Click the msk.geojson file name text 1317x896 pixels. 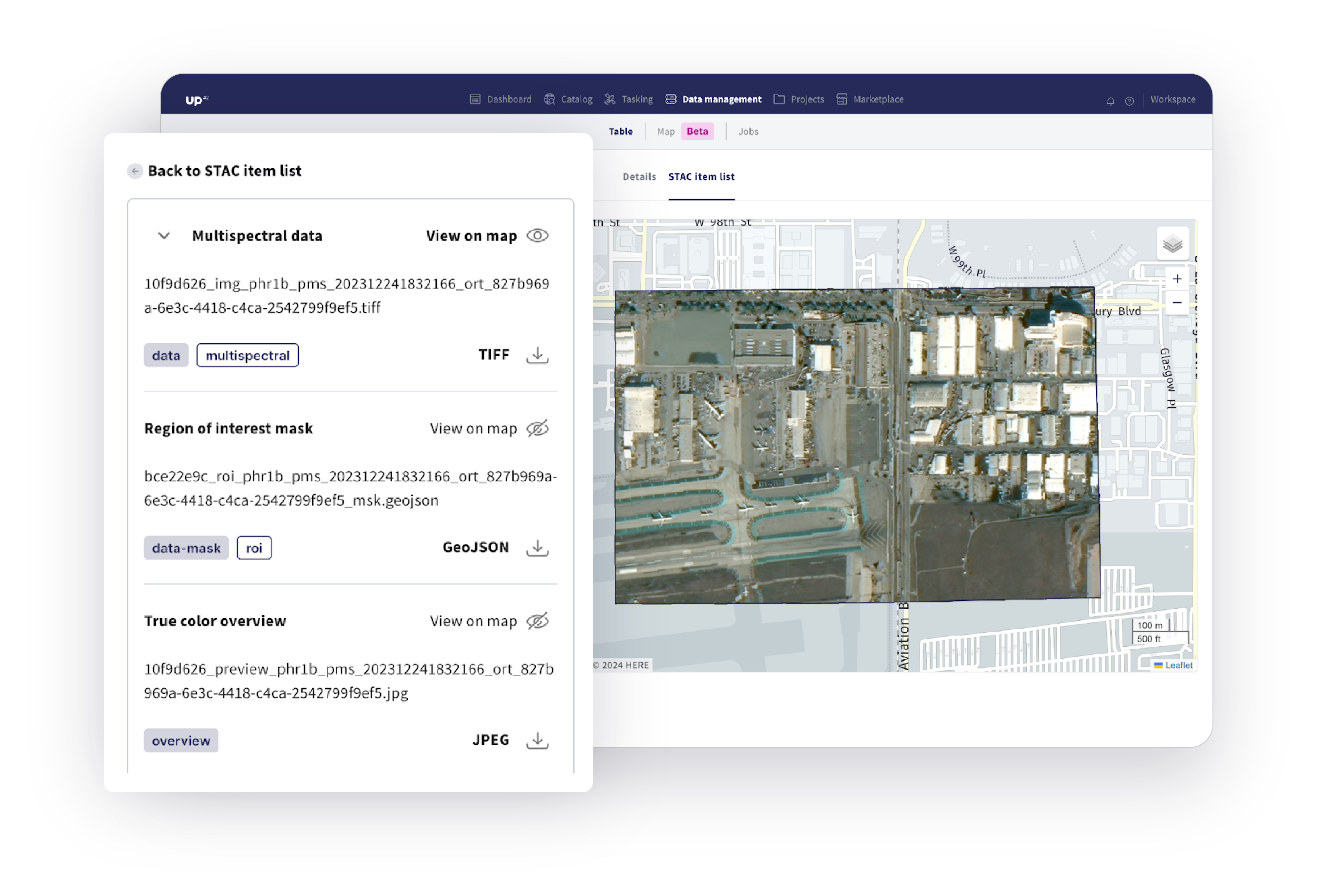pos(350,488)
